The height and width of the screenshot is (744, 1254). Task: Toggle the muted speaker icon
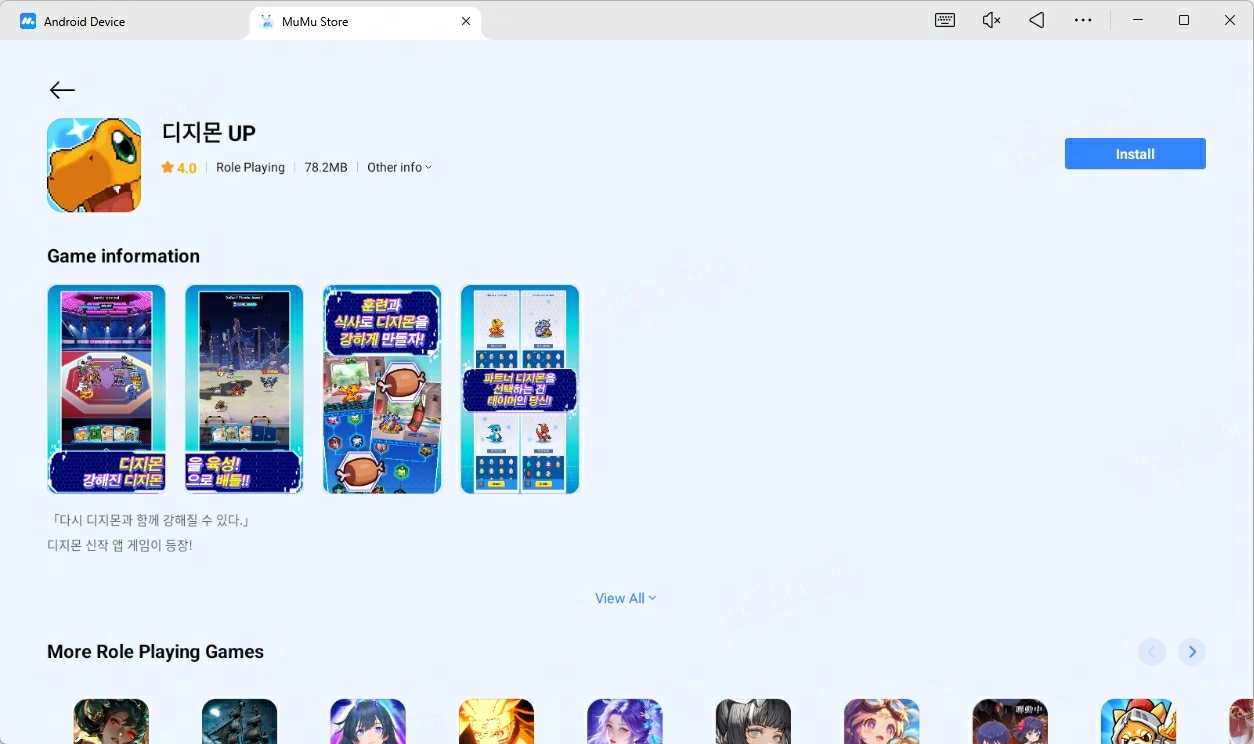(991, 20)
